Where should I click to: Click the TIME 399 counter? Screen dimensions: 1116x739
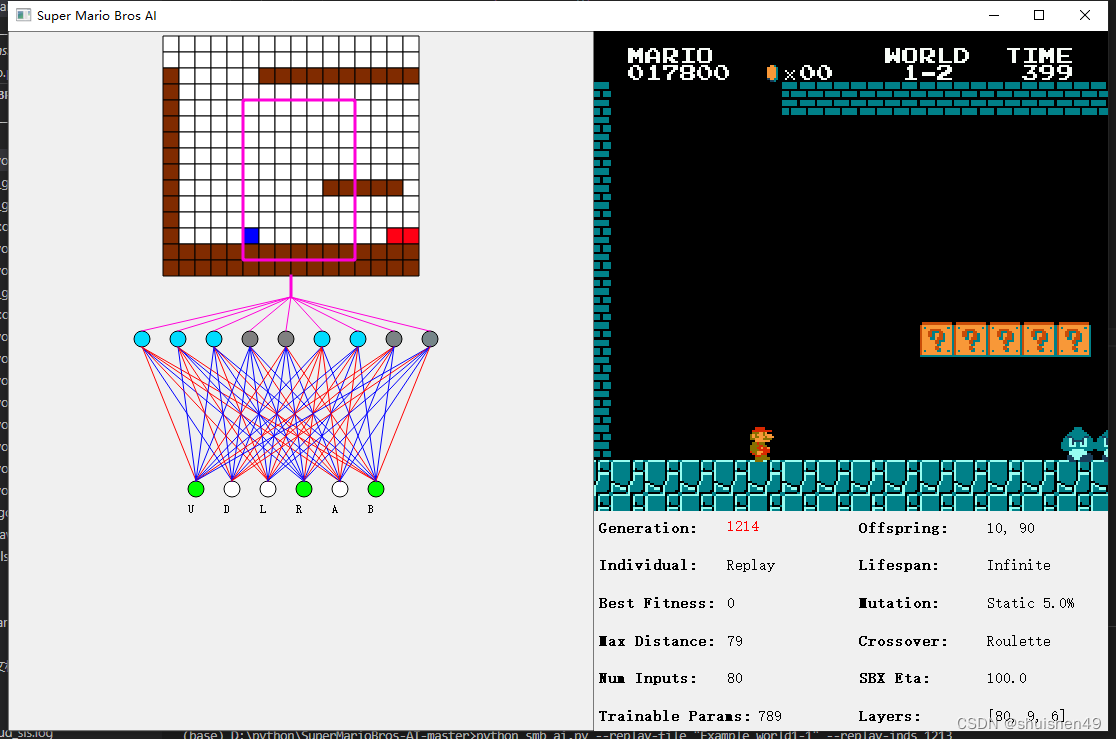pyautogui.click(x=1039, y=64)
